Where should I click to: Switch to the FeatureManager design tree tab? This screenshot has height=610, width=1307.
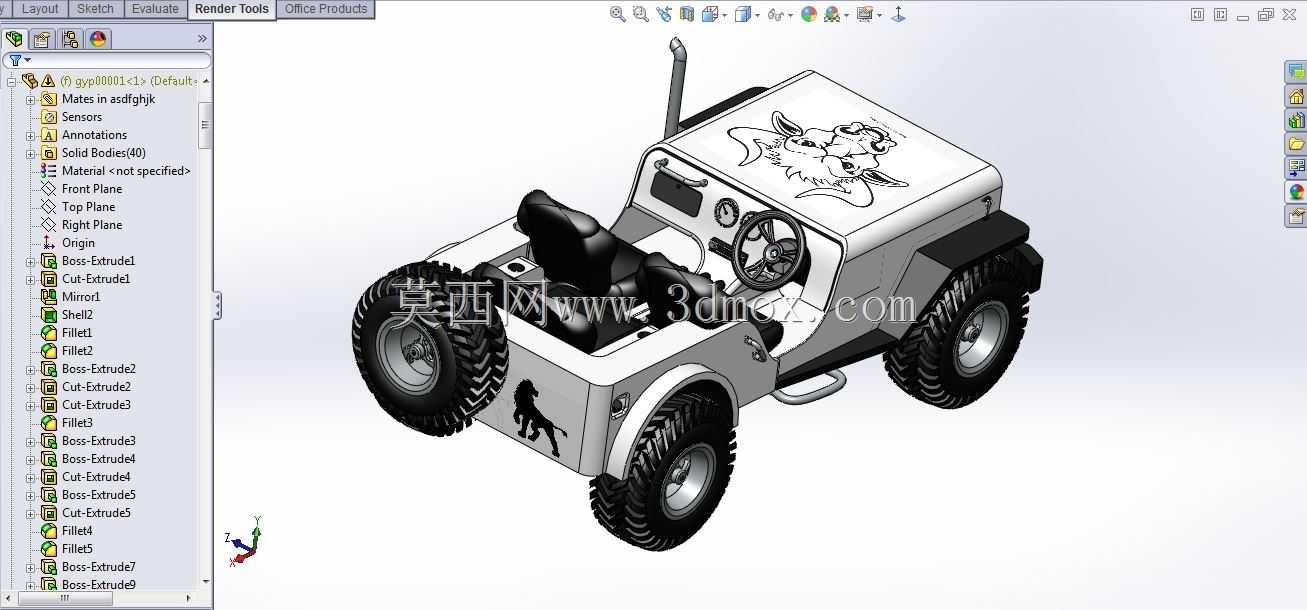click(14, 39)
